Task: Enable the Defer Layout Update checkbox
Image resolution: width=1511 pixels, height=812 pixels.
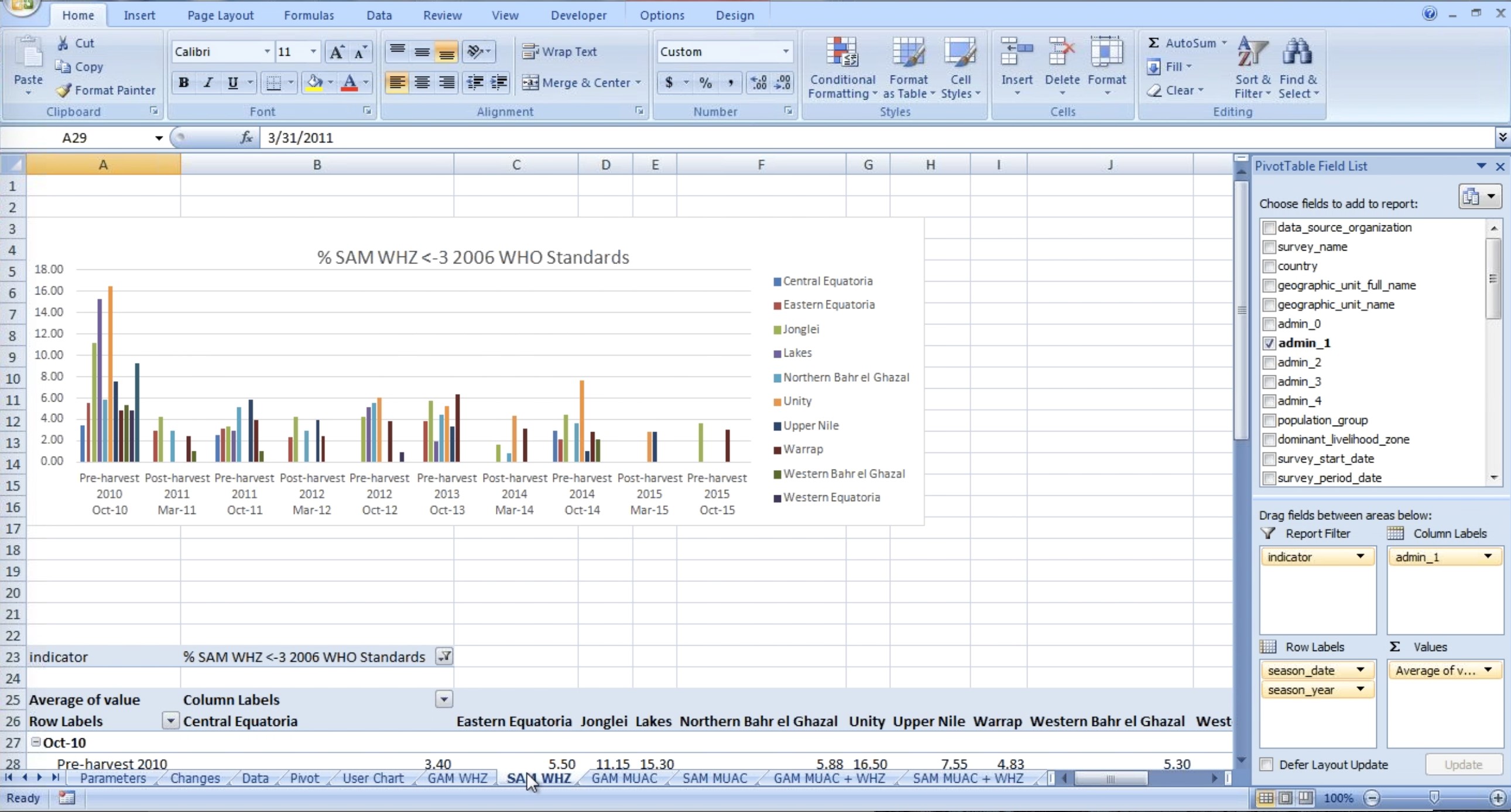Action: pyautogui.click(x=1267, y=765)
